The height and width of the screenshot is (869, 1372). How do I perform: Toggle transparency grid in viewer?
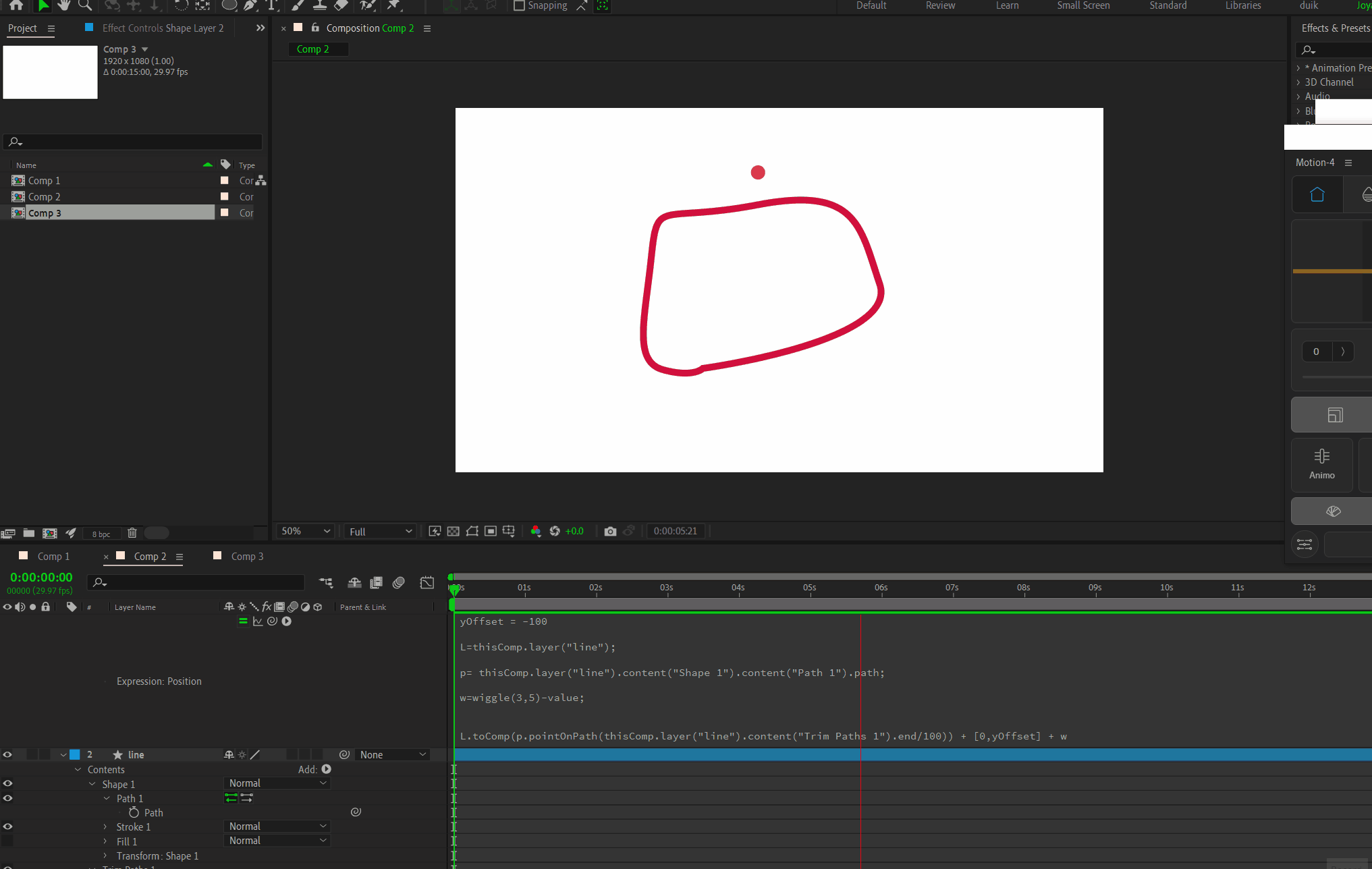pos(454,532)
